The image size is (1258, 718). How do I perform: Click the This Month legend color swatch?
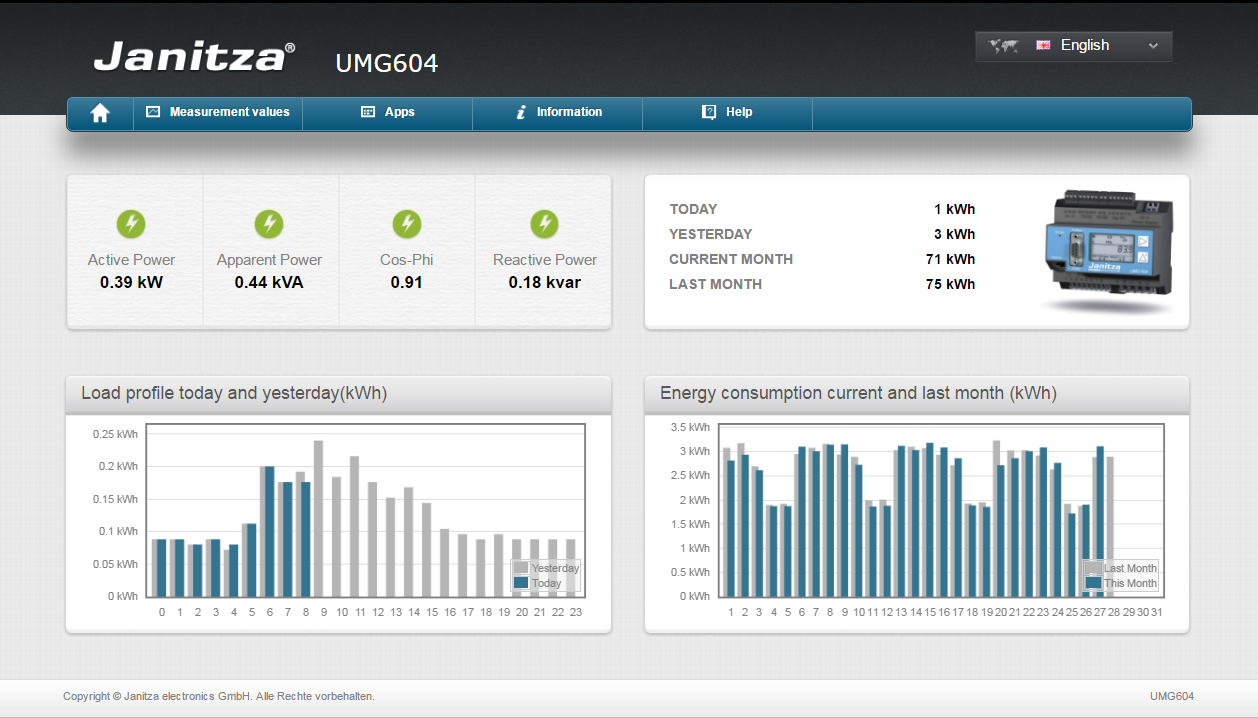click(x=1094, y=583)
